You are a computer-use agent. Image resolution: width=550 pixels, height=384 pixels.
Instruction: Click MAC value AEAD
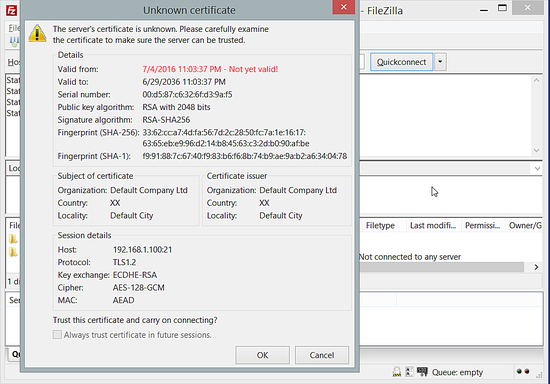coord(123,300)
